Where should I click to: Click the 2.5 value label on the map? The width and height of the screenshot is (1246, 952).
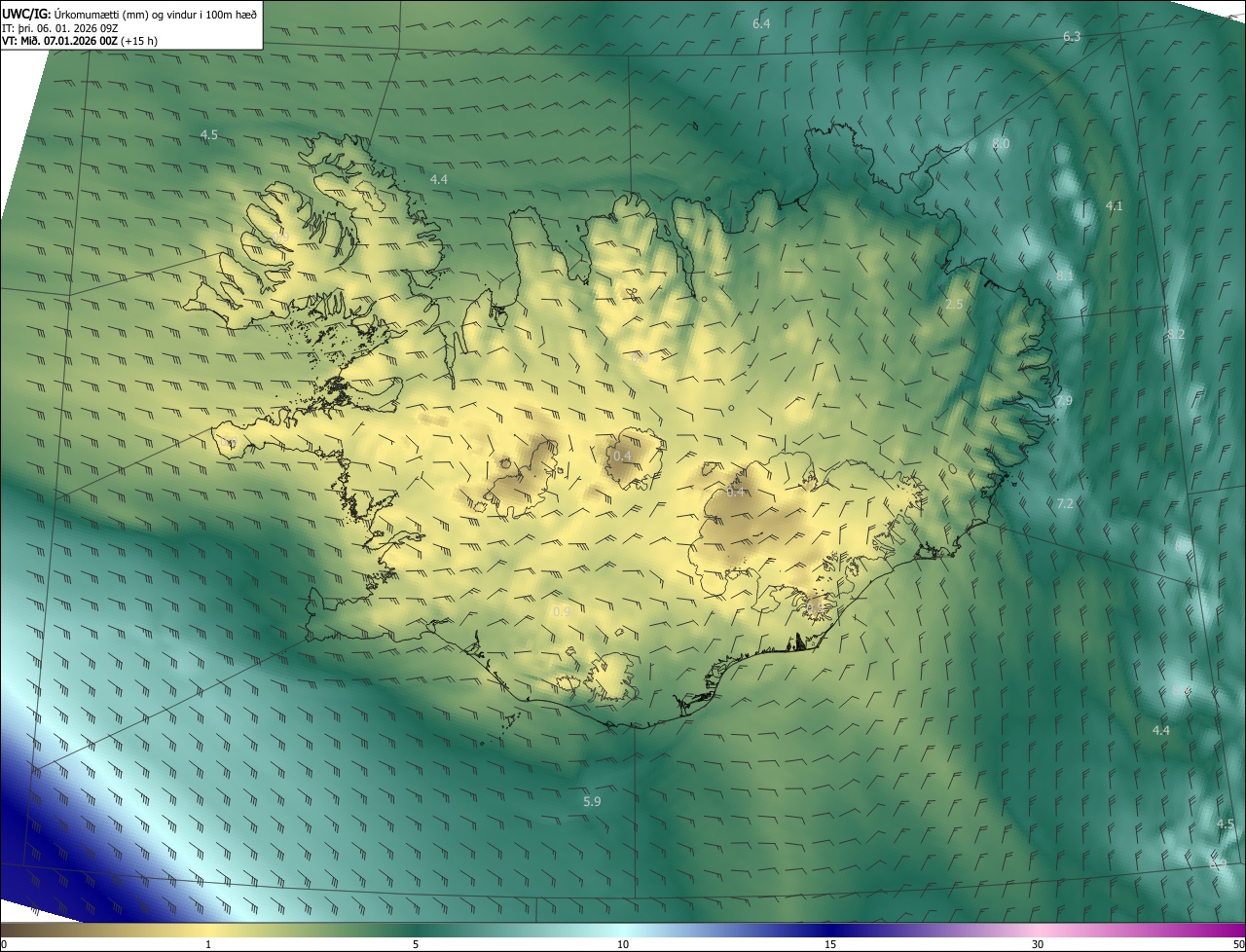954,305
